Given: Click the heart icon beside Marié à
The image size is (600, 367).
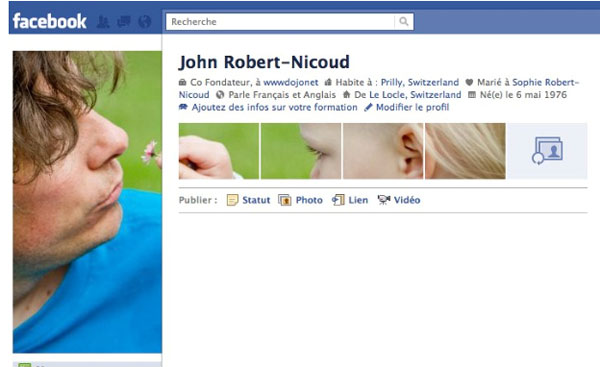Looking at the screenshot, I should coord(469,82).
